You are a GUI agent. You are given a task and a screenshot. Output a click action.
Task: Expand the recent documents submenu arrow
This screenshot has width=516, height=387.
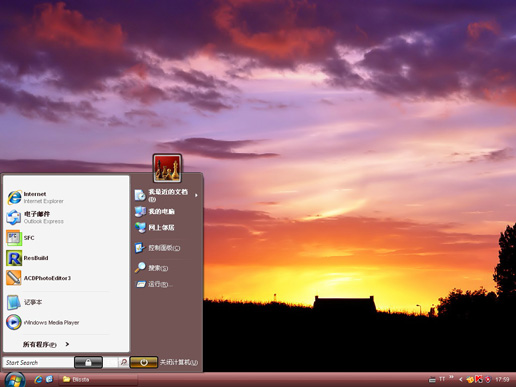tap(196, 195)
